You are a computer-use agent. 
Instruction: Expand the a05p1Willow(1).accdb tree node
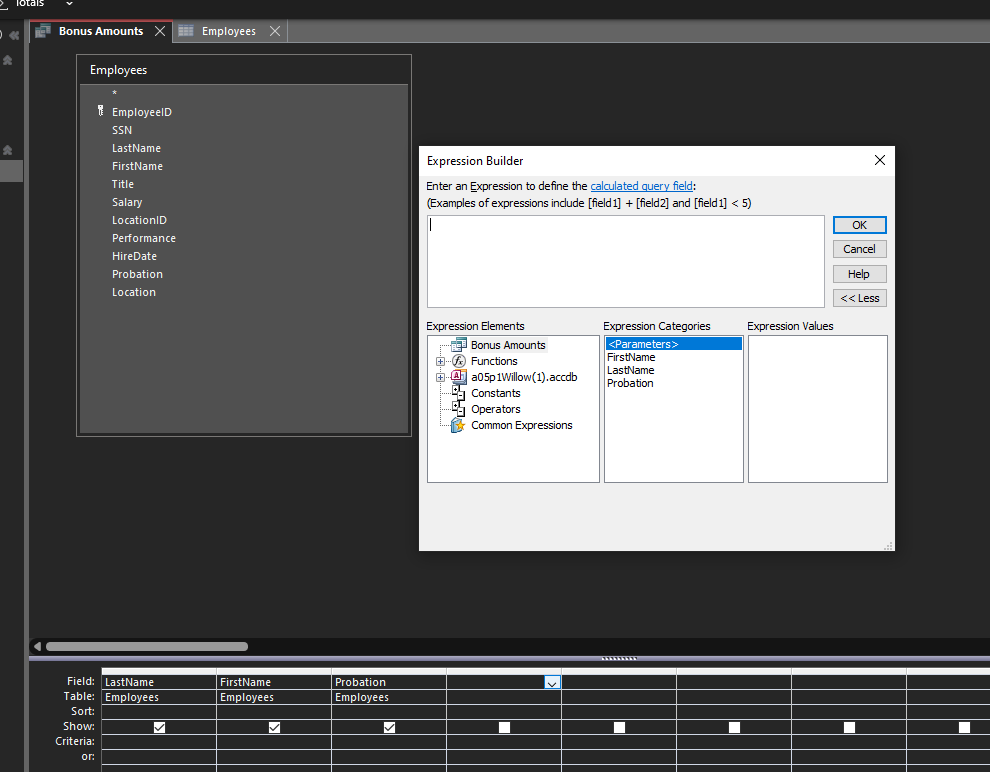tap(440, 377)
